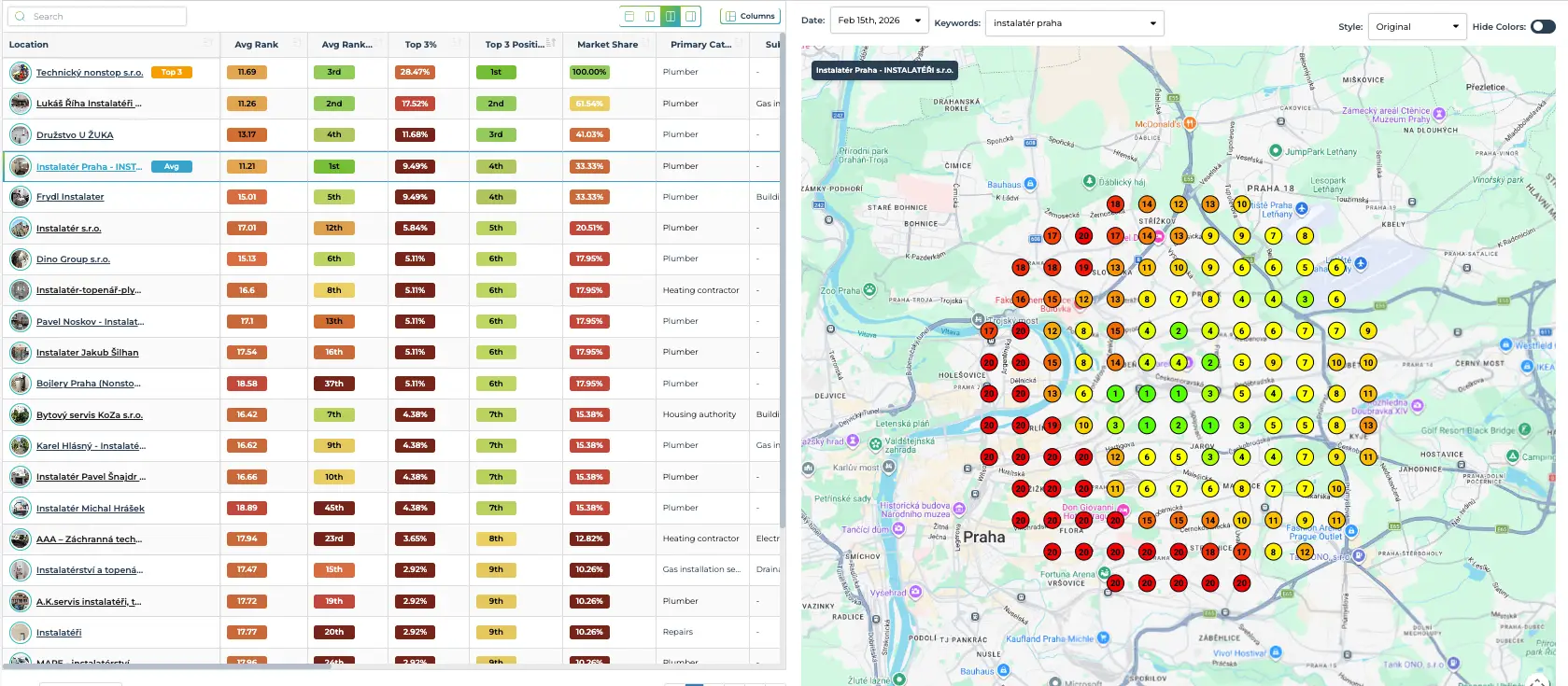Click the 28.47% Top 3% cell

pyautogui.click(x=415, y=72)
